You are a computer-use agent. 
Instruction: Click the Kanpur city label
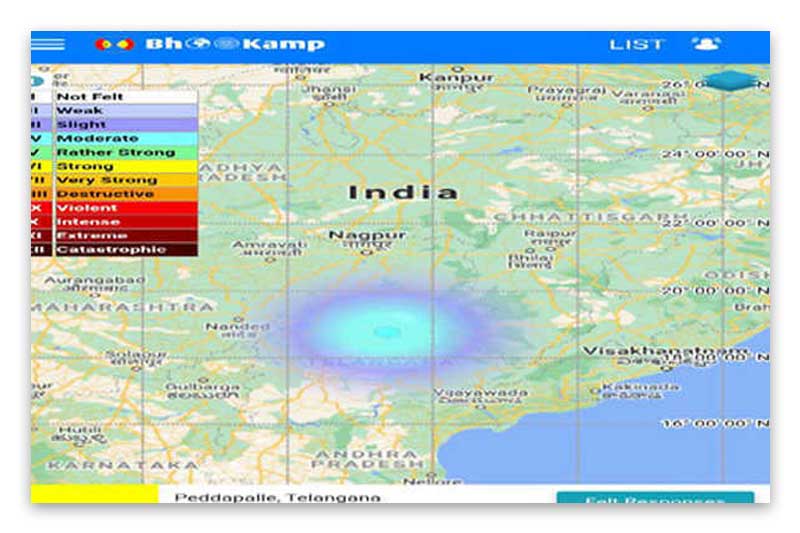[x=457, y=78]
